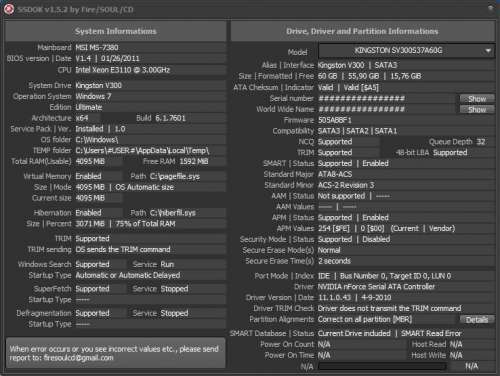Screen dimensions: 500x376
Task: Select 75% of Total RAM value
Action: [146, 224]
